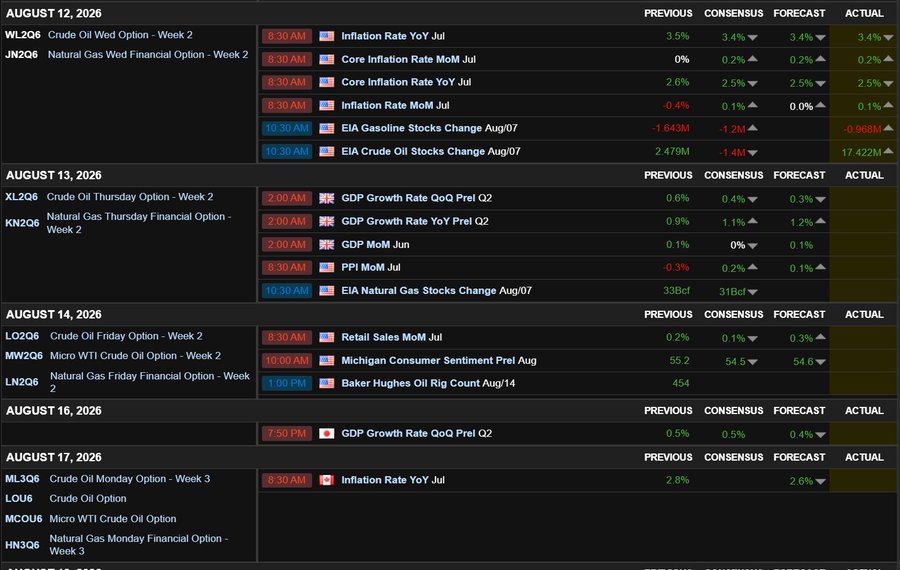Click the US flag beside Inflation Rate YoY Jul
The width and height of the screenshot is (900, 570).
pos(327,36)
